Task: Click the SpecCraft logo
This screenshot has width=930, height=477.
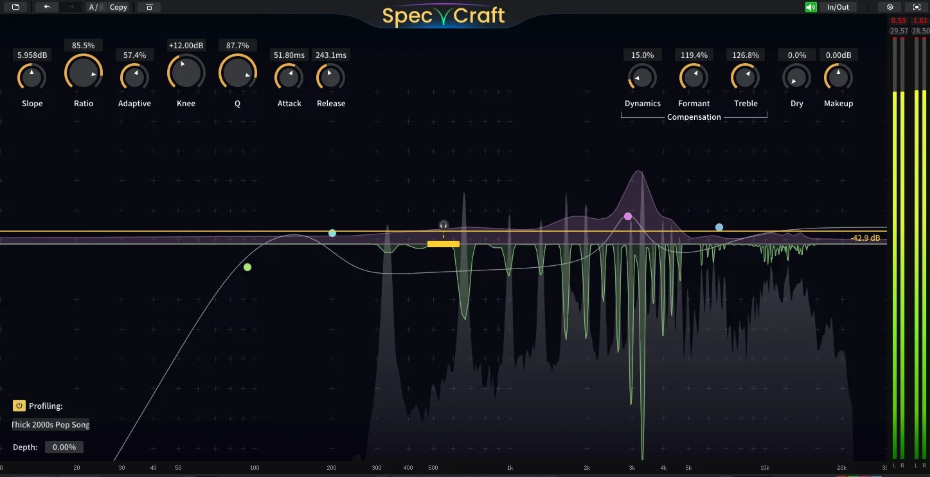Action: (443, 15)
